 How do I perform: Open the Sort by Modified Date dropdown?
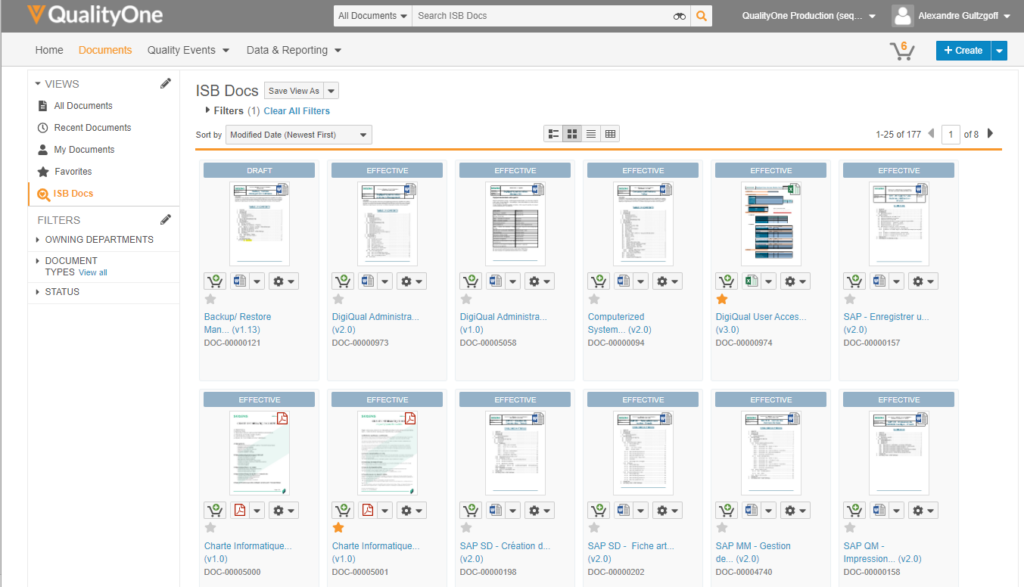(x=298, y=135)
